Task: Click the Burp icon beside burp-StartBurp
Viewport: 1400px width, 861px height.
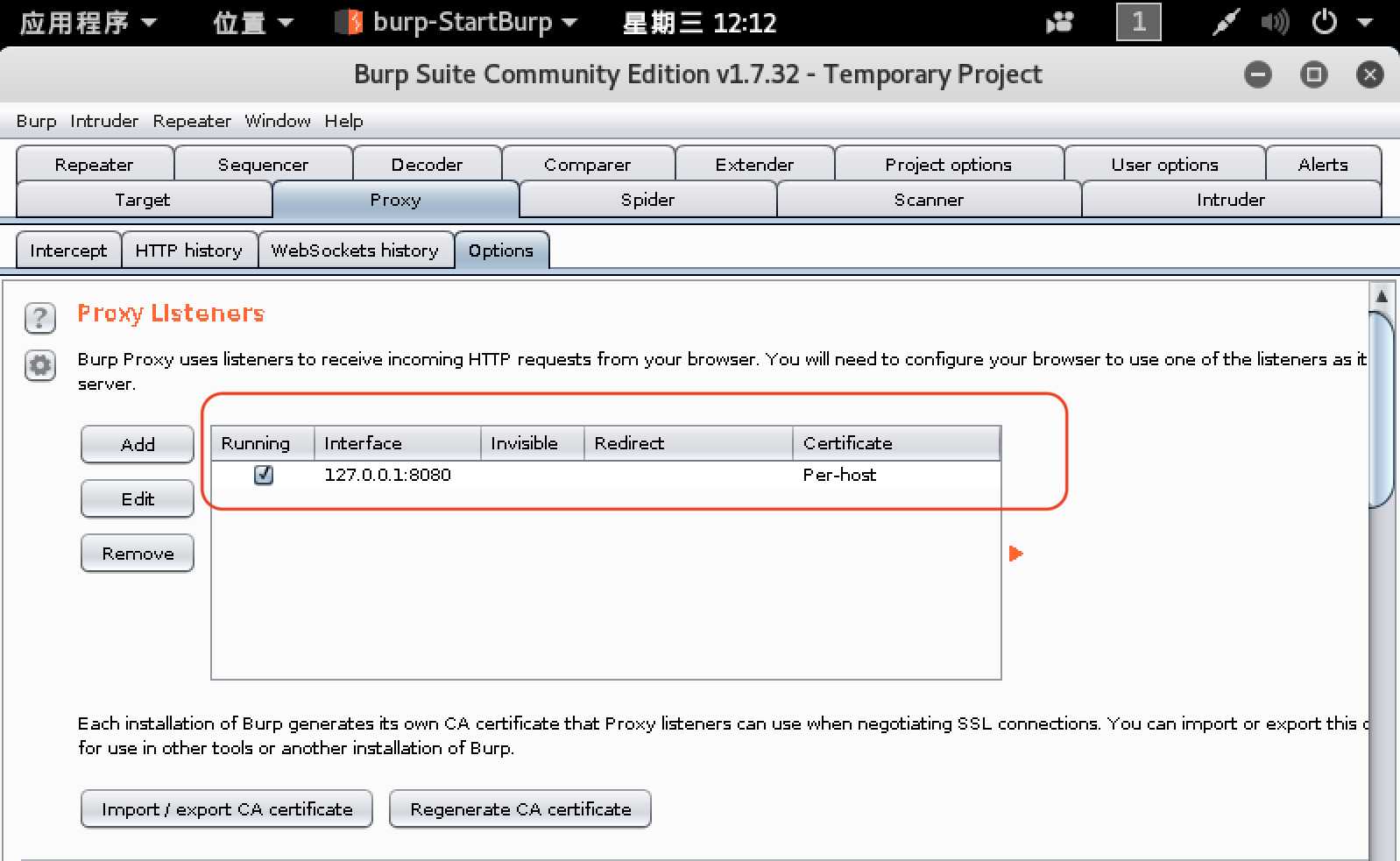Action: [349, 22]
